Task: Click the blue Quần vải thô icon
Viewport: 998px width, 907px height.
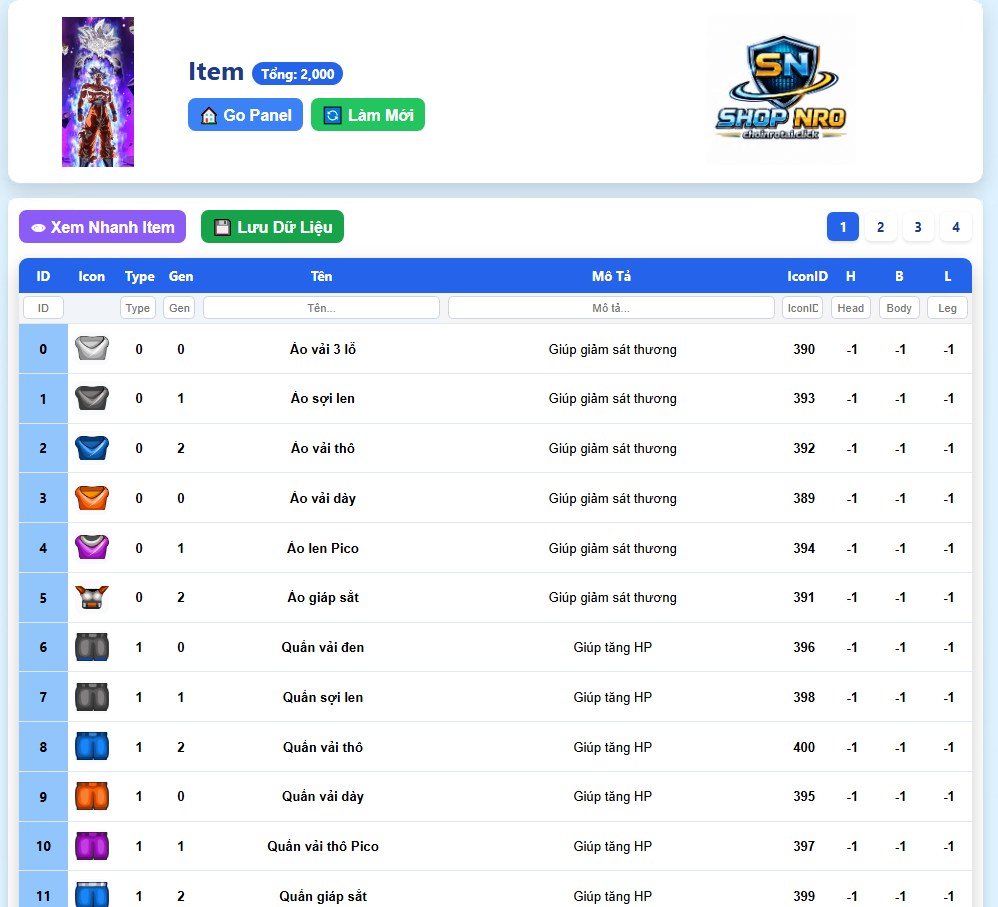Action: click(92, 746)
